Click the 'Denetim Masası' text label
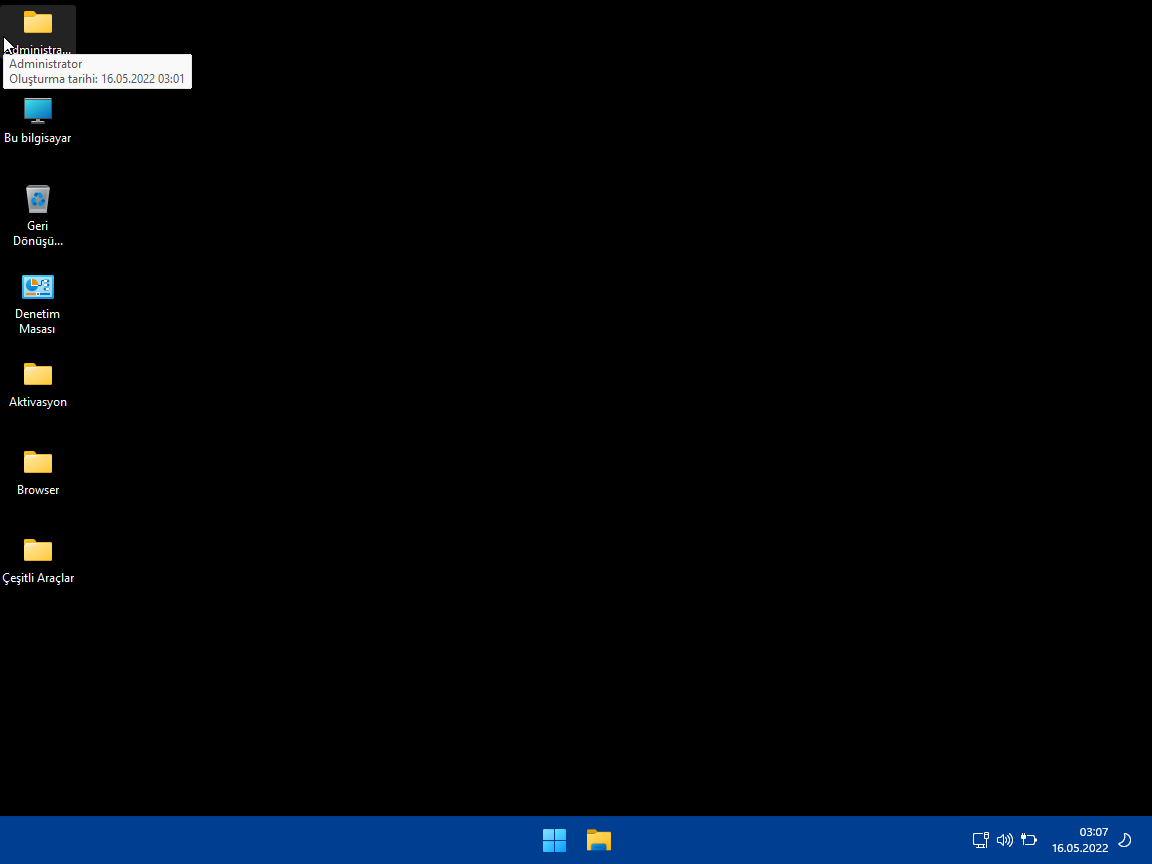Screen dimensions: 1152x864 click(38, 321)
